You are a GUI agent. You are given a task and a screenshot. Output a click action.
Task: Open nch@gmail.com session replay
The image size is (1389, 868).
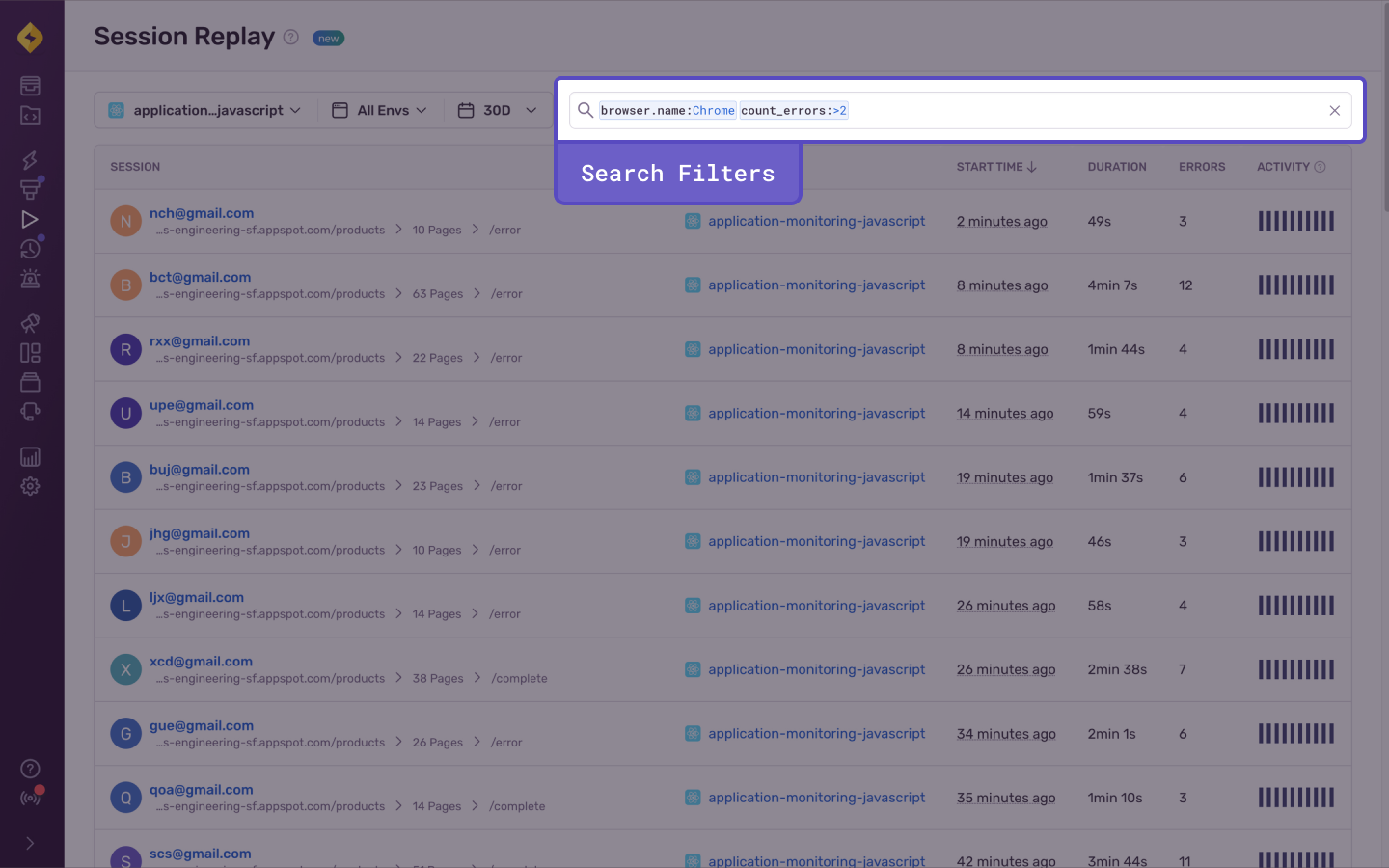click(201, 213)
